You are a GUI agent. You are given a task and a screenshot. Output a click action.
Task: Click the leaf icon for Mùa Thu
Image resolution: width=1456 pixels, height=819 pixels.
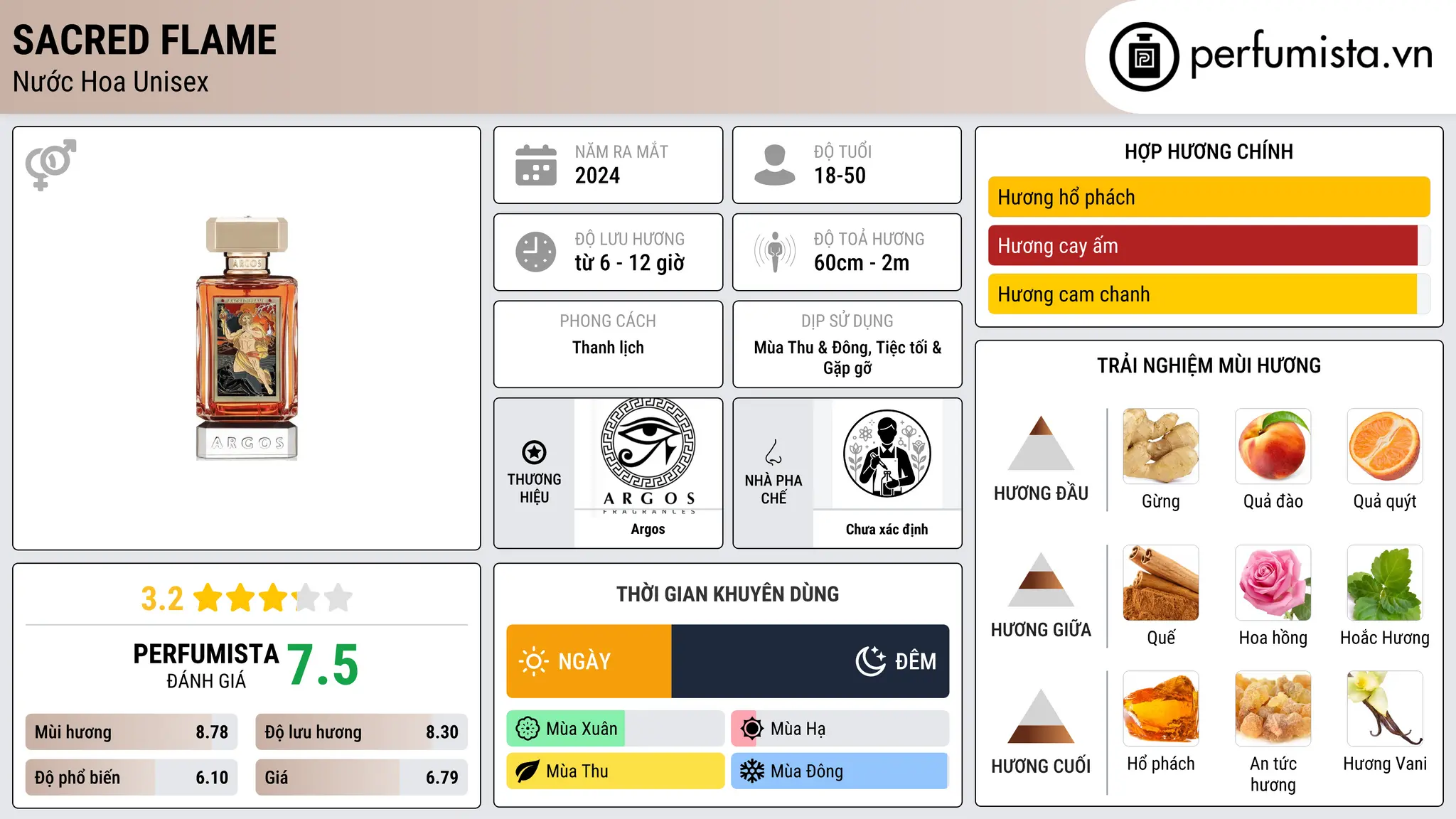click(x=528, y=771)
